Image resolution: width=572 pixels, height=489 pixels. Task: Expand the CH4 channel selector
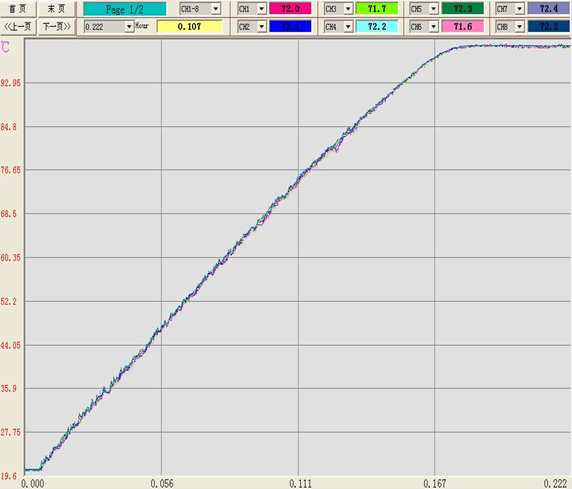tap(348, 26)
